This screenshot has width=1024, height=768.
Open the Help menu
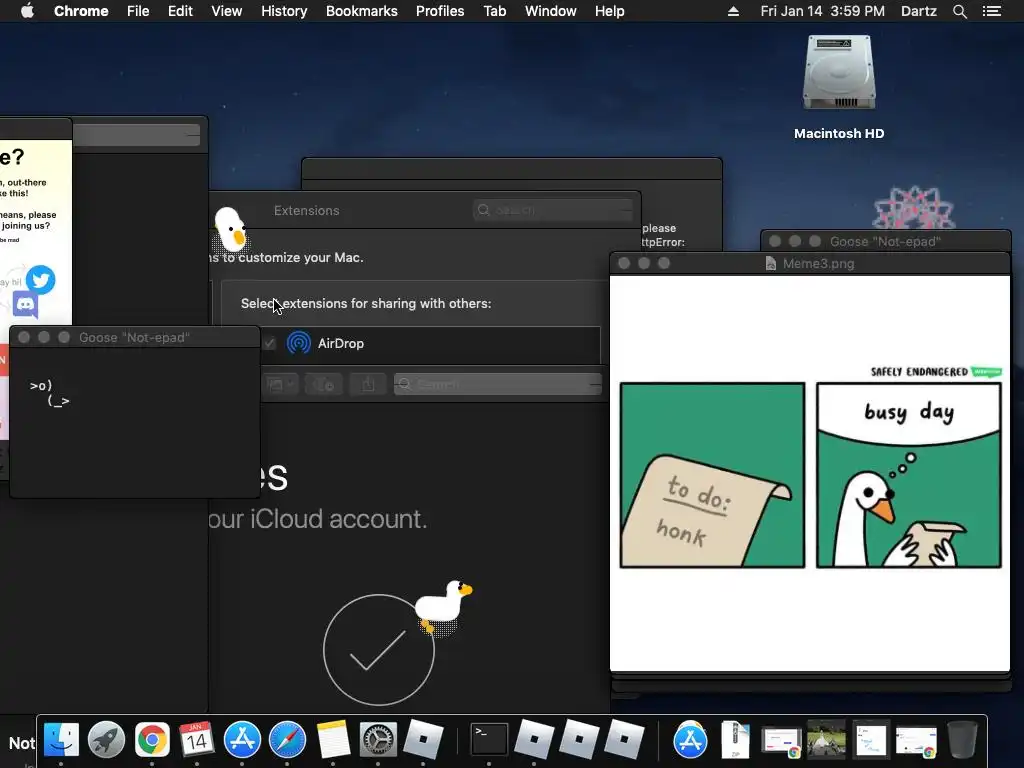pos(609,11)
